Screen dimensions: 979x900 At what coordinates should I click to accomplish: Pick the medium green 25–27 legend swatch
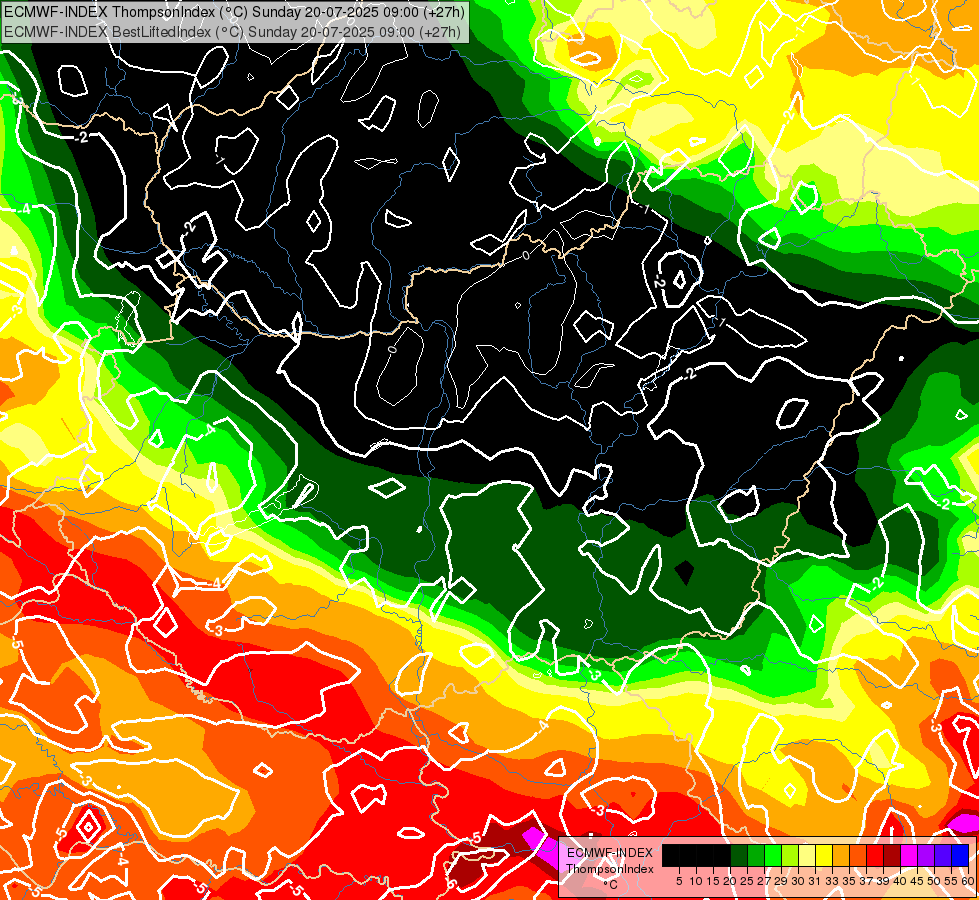[x=756, y=856]
